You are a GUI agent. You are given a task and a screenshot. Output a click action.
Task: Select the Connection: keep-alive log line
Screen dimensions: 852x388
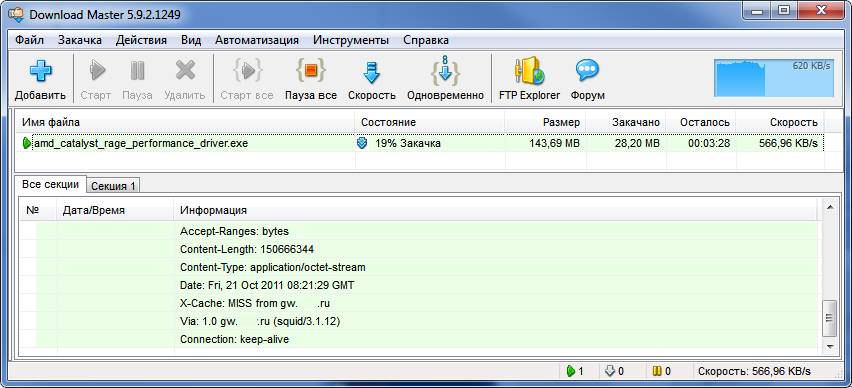pos(418,339)
